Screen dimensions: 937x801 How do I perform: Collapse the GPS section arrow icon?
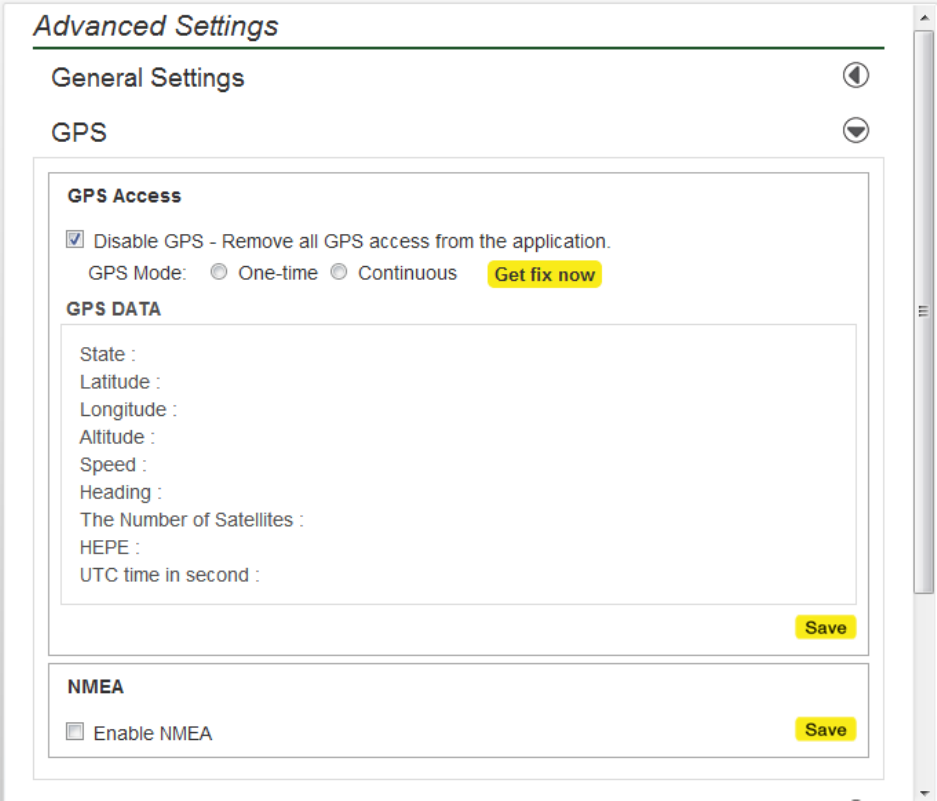click(855, 130)
